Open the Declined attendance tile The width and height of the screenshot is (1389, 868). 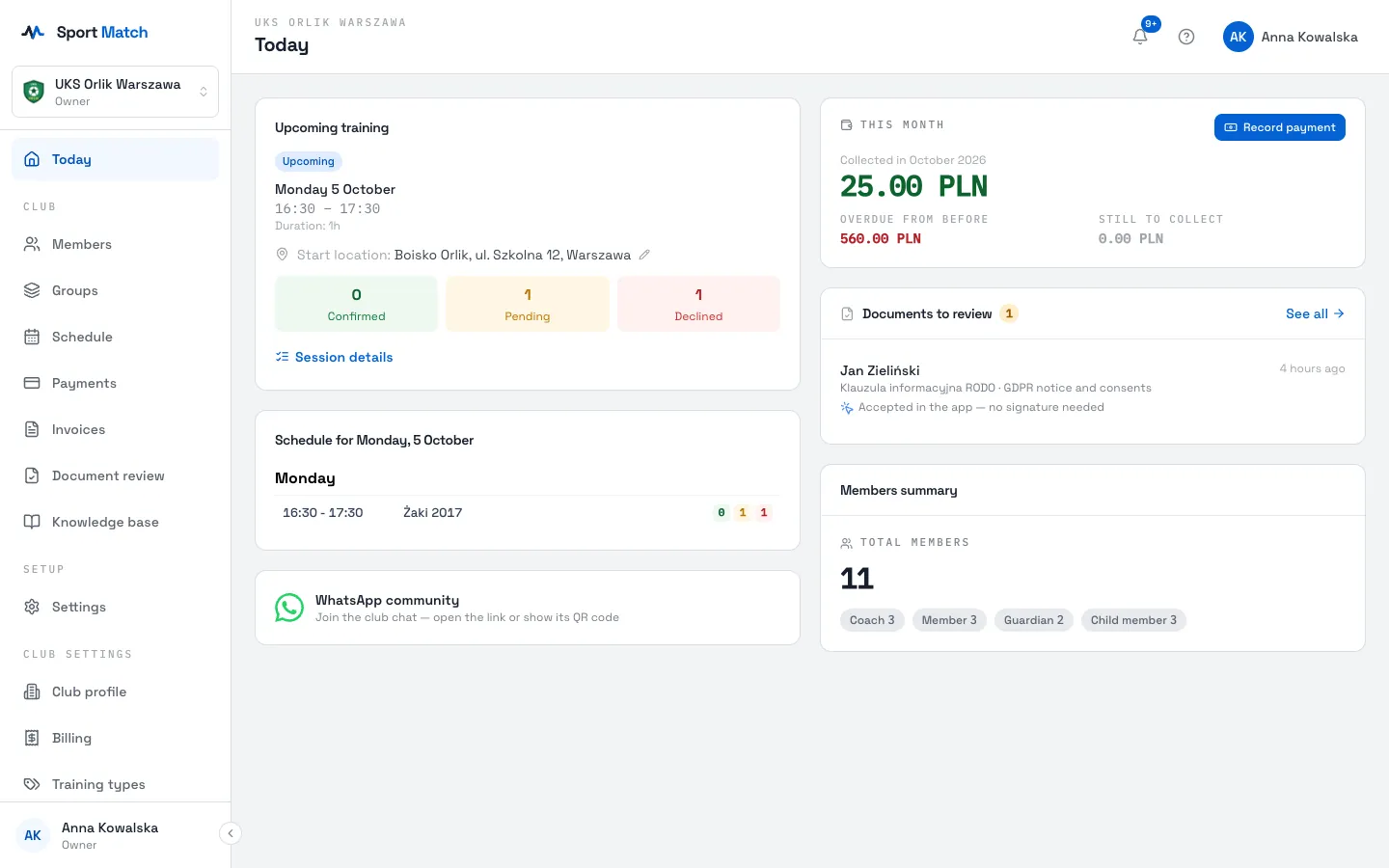(x=698, y=304)
